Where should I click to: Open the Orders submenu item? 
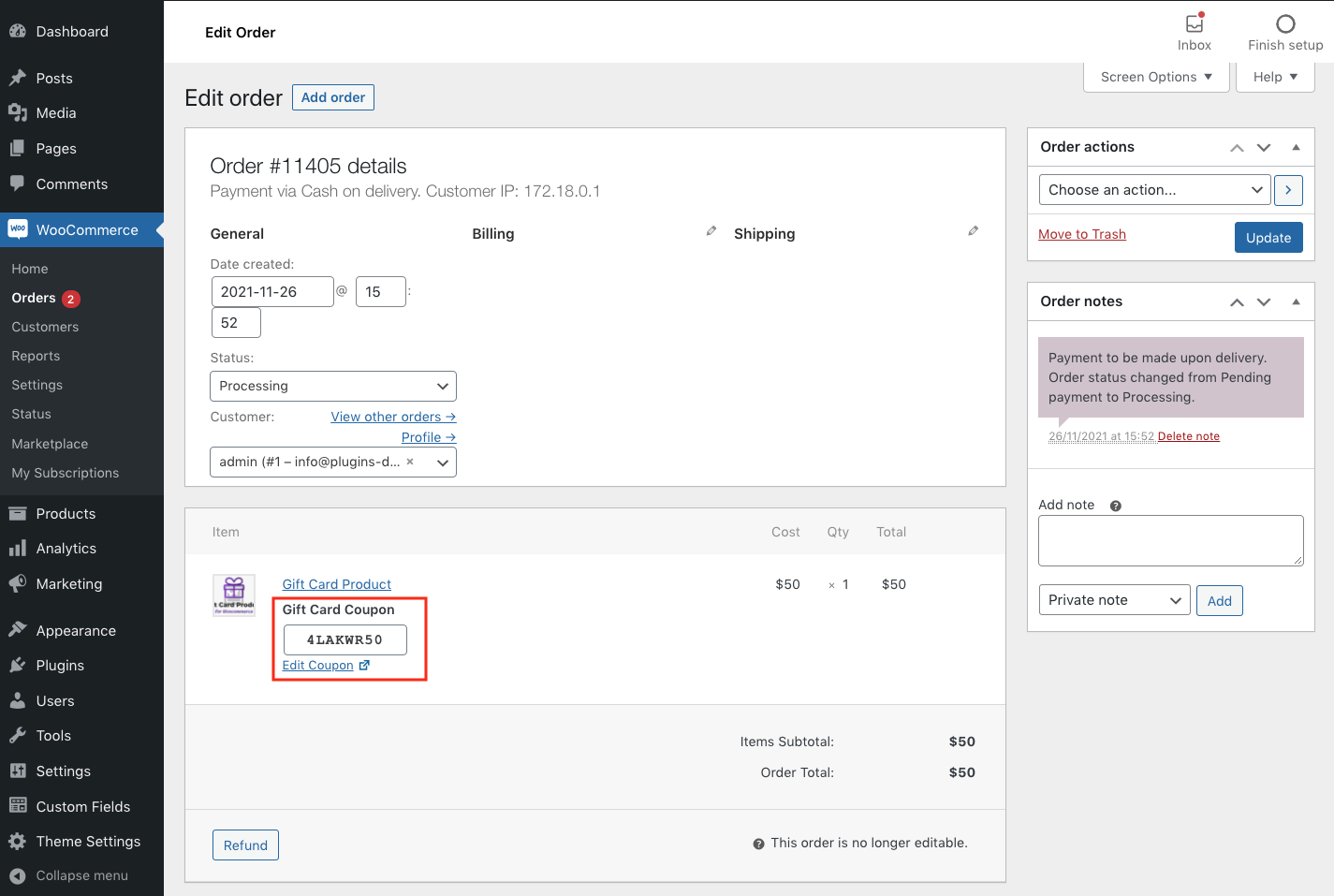coord(34,298)
